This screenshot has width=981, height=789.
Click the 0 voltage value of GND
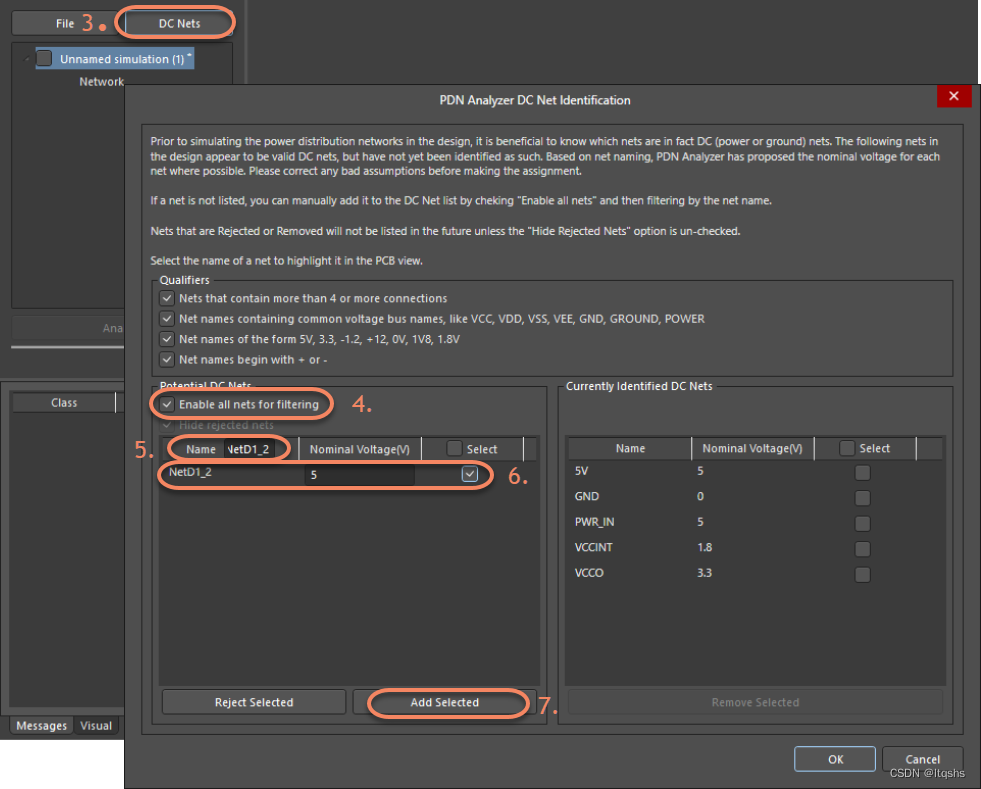[700, 496]
